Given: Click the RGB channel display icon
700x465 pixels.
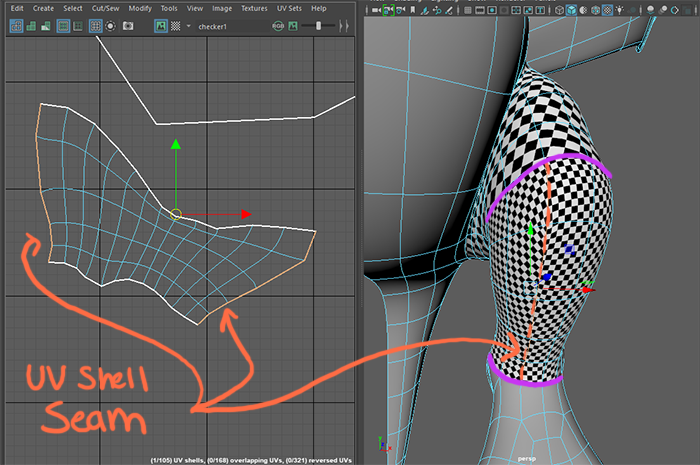Looking at the screenshot, I should click(278, 26).
